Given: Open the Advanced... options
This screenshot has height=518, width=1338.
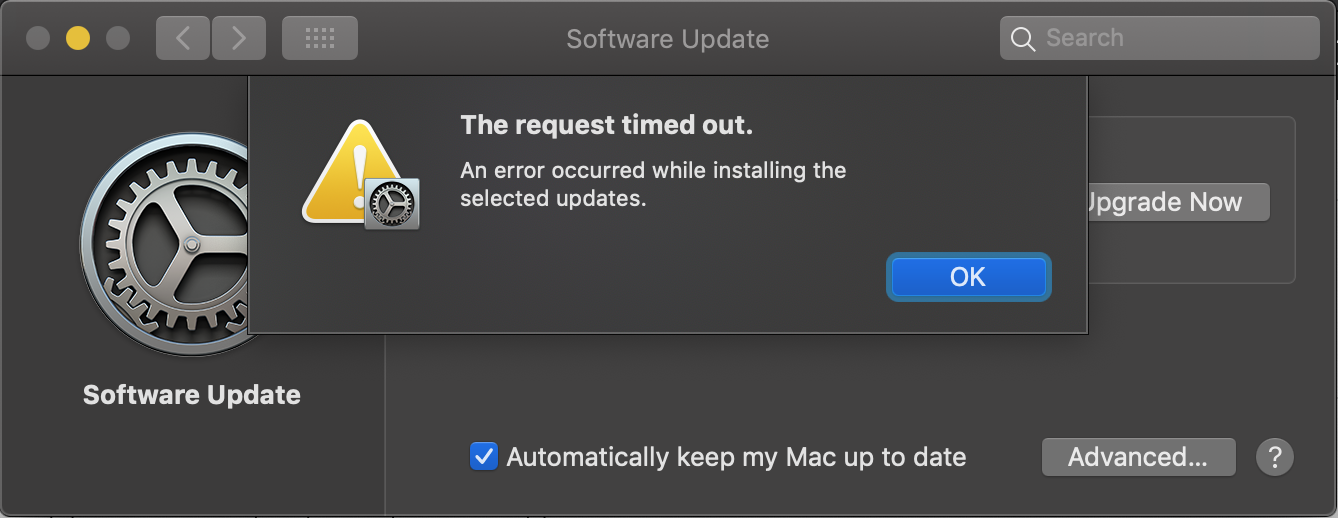Looking at the screenshot, I should [1138, 458].
